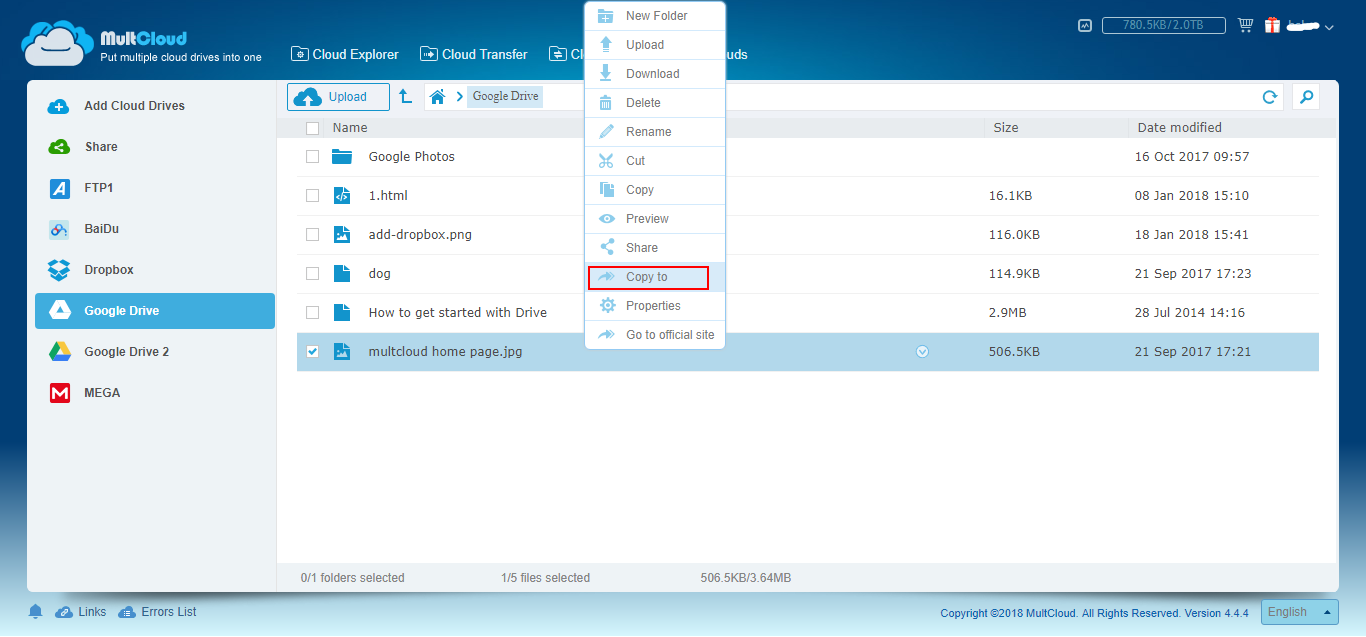Screen dimensions: 1366x637
Task: Choose Properties in context menu
Action: coord(655,306)
